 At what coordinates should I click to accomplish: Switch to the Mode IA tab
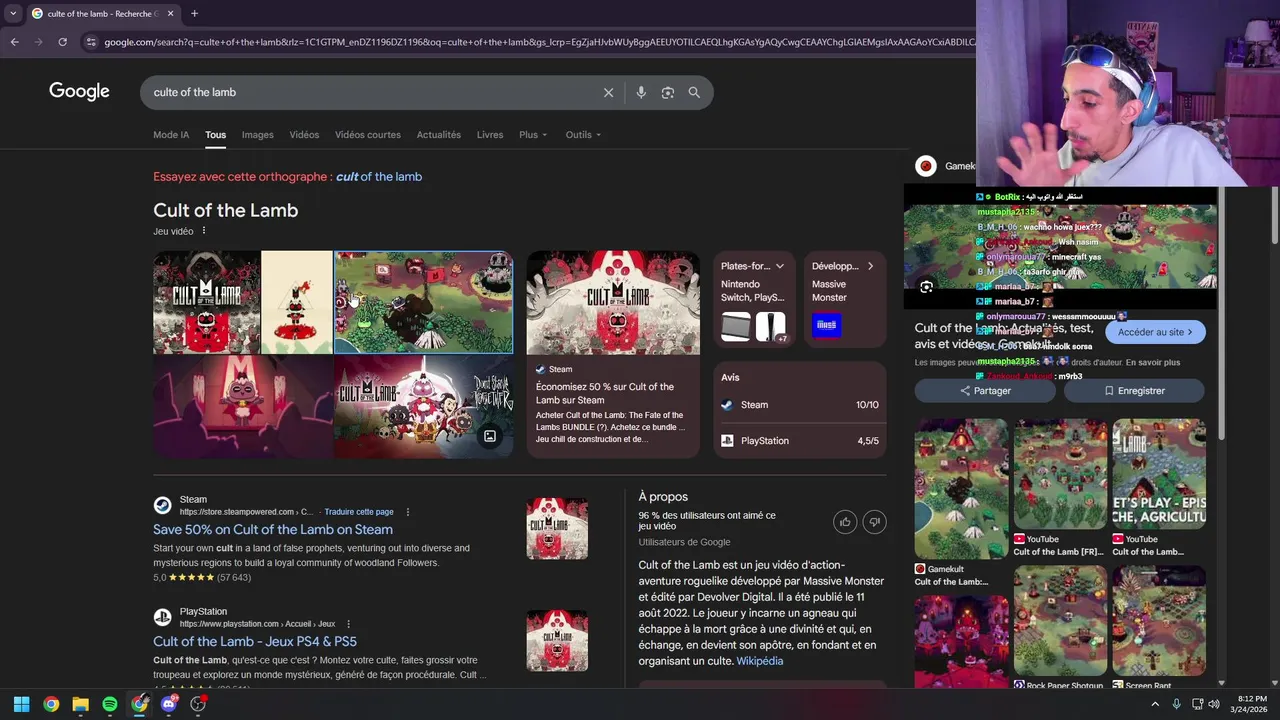pos(171,135)
